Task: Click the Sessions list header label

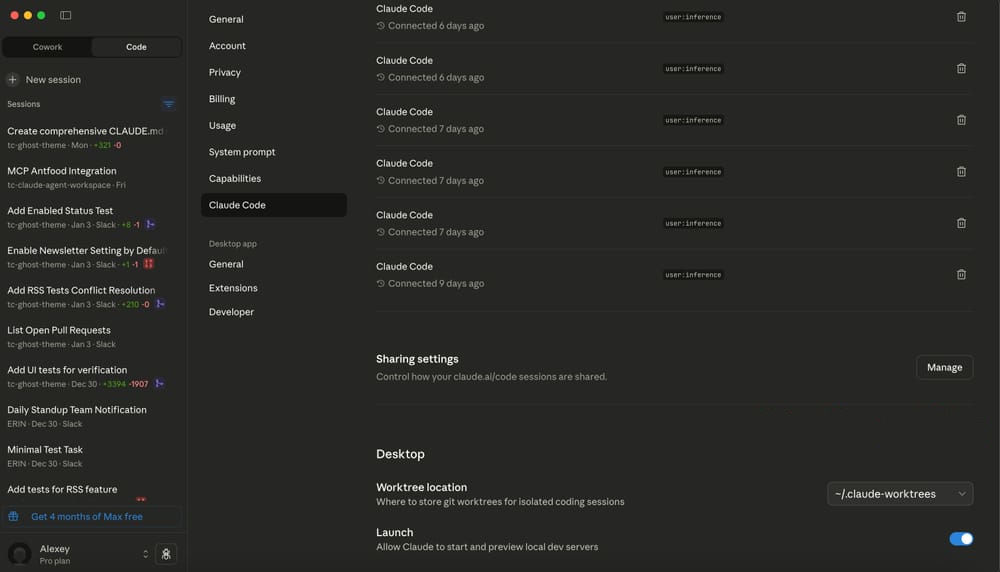Action: (x=24, y=104)
